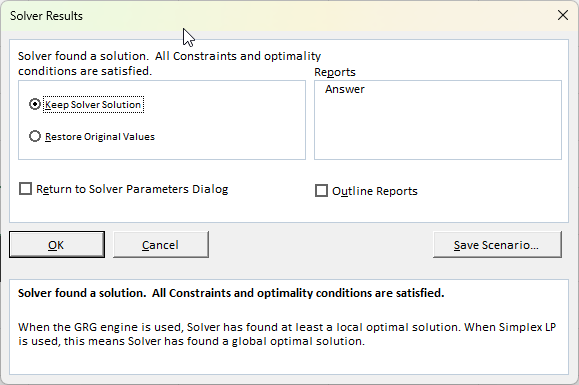Close the Solver Results dialog
The image size is (579, 385).
click(563, 15)
